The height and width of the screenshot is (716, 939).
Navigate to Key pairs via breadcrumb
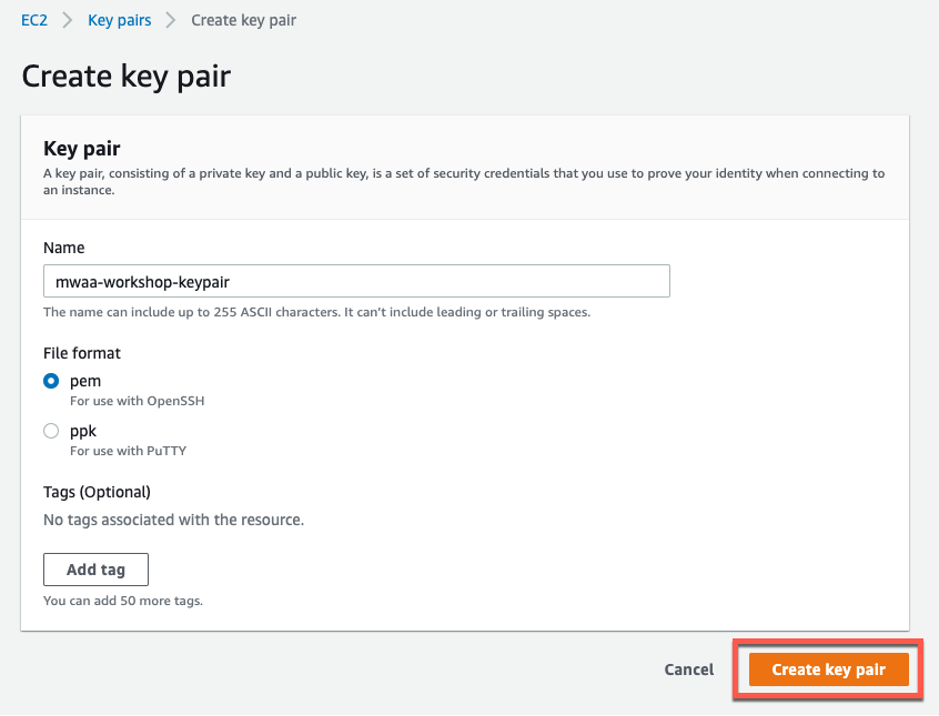(119, 19)
